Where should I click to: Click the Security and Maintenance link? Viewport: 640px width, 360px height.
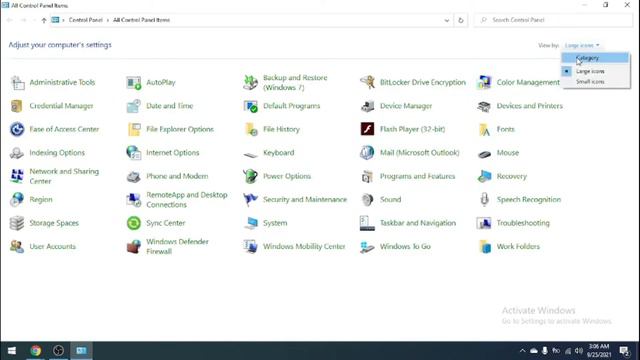click(x=305, y=200)
